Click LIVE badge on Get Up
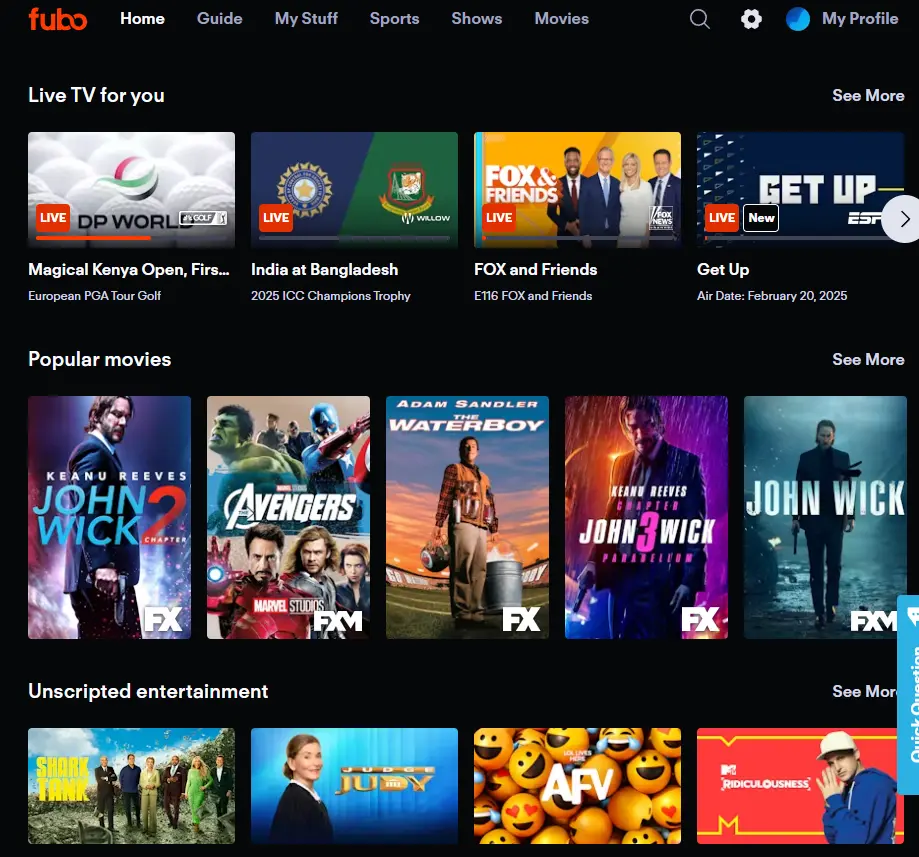The width and height of the screenshot is (919, 857). tap(721, 217)
